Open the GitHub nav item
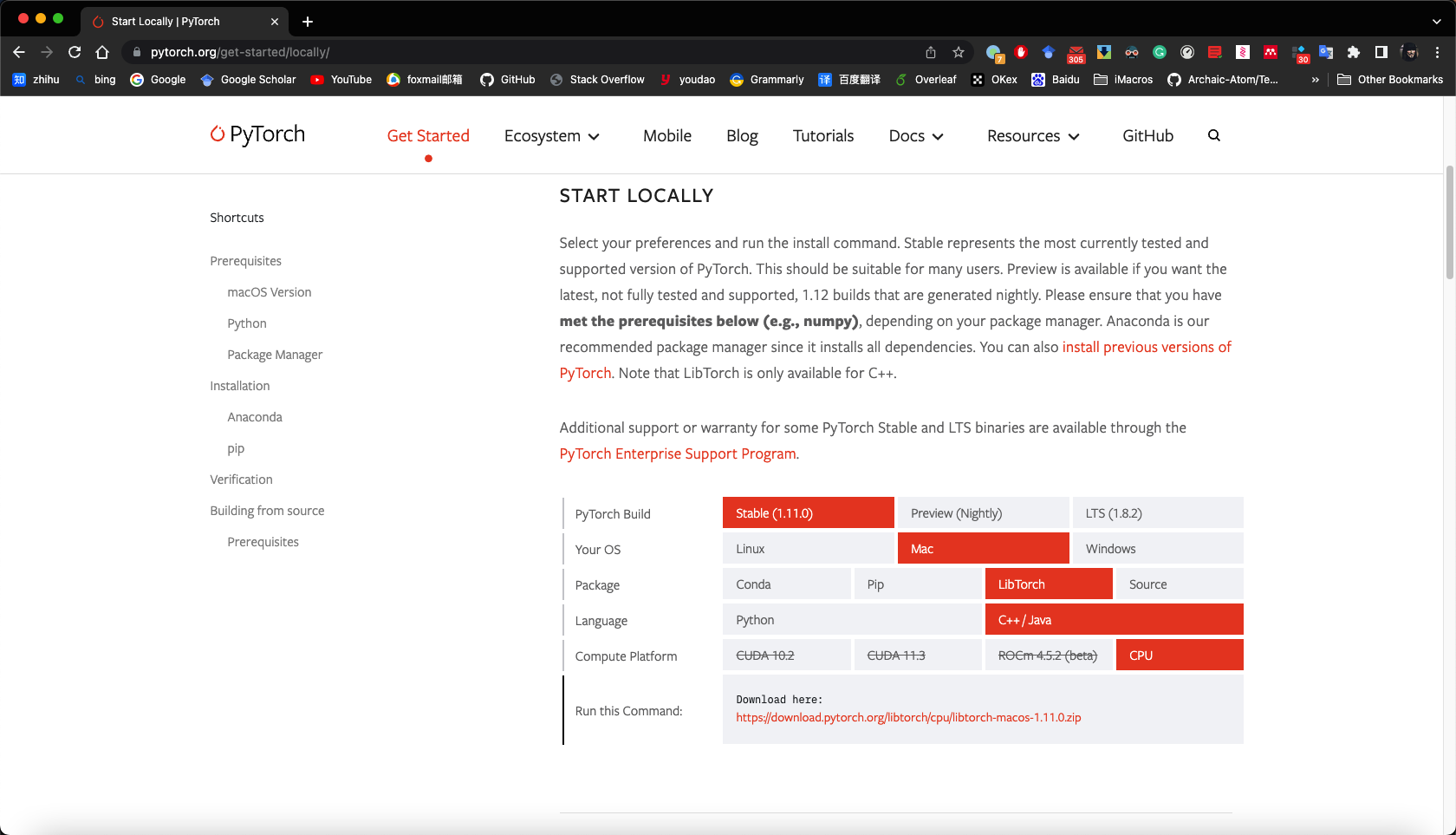This screenshot has width=1456, height=835. [x=1147, y=135]
